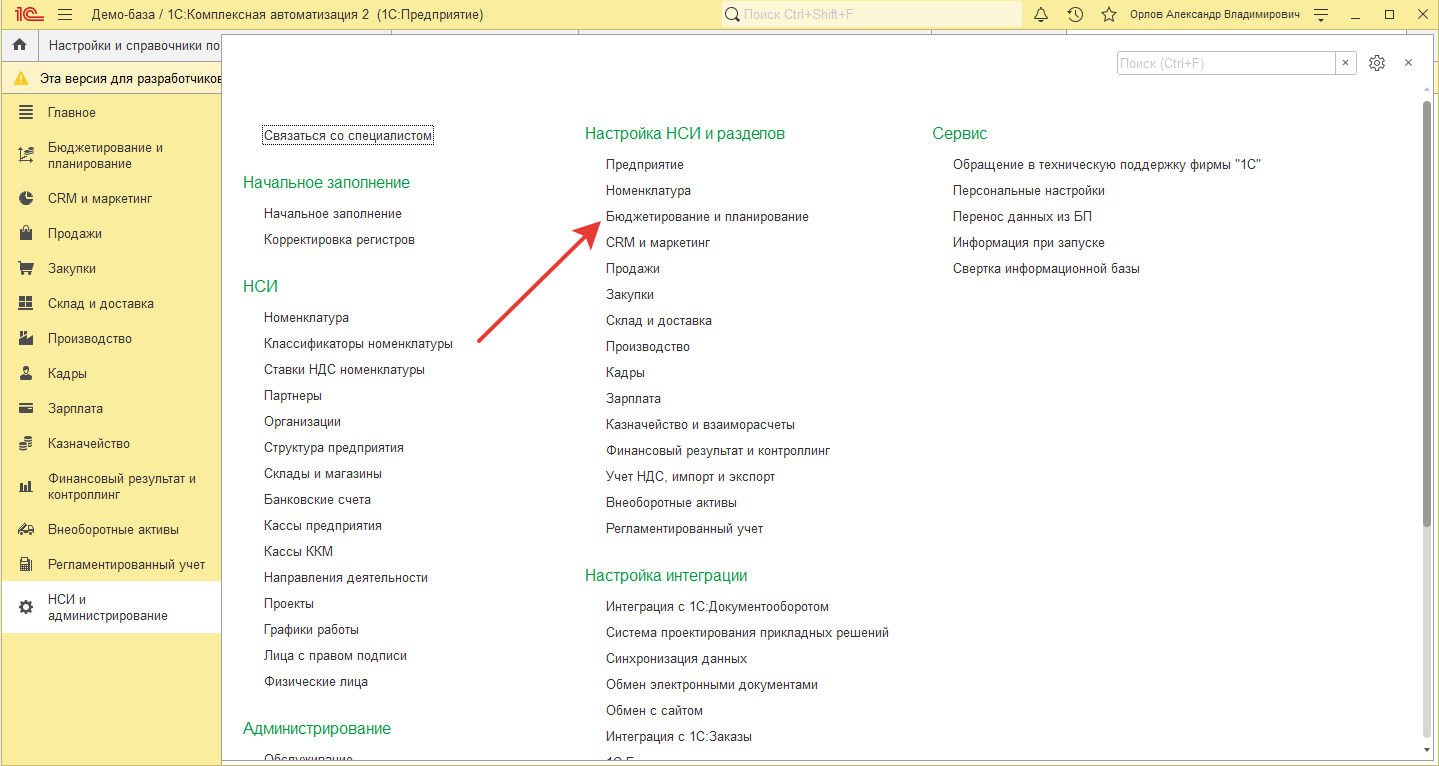Clear the menu search field
The width and height of the screenshot is (1439, 766).
pyautogui.click(x=1346, y=63)
